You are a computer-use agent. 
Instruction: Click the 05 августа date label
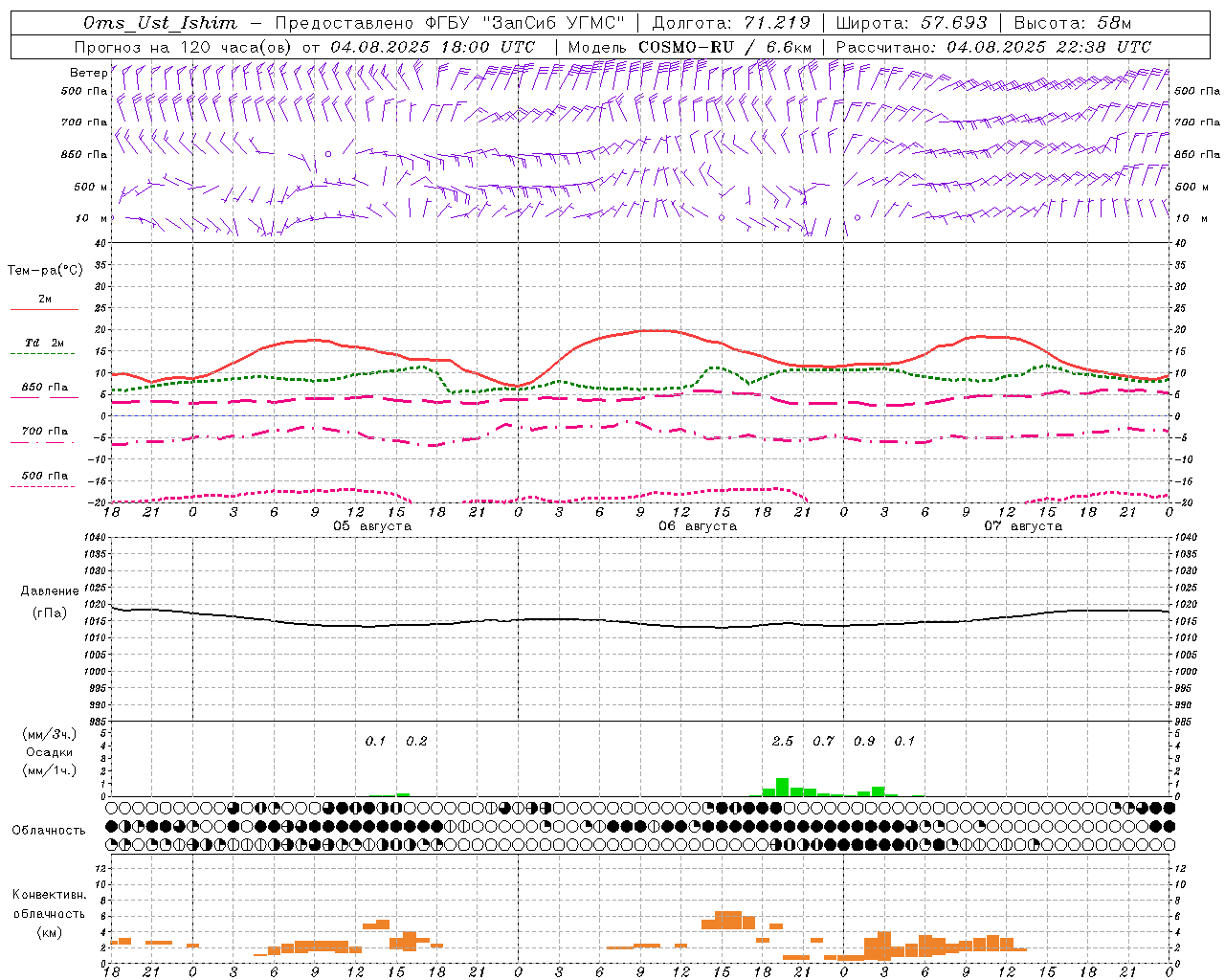click(x=372, y=526)
